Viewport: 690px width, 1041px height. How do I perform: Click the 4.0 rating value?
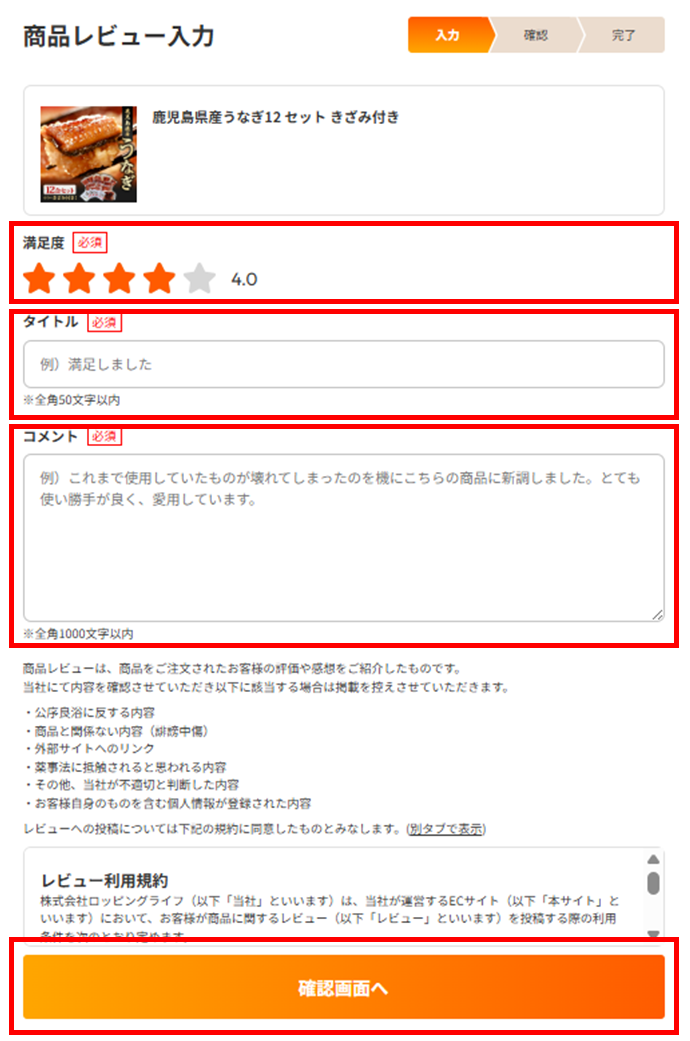[x=244, y=280]
